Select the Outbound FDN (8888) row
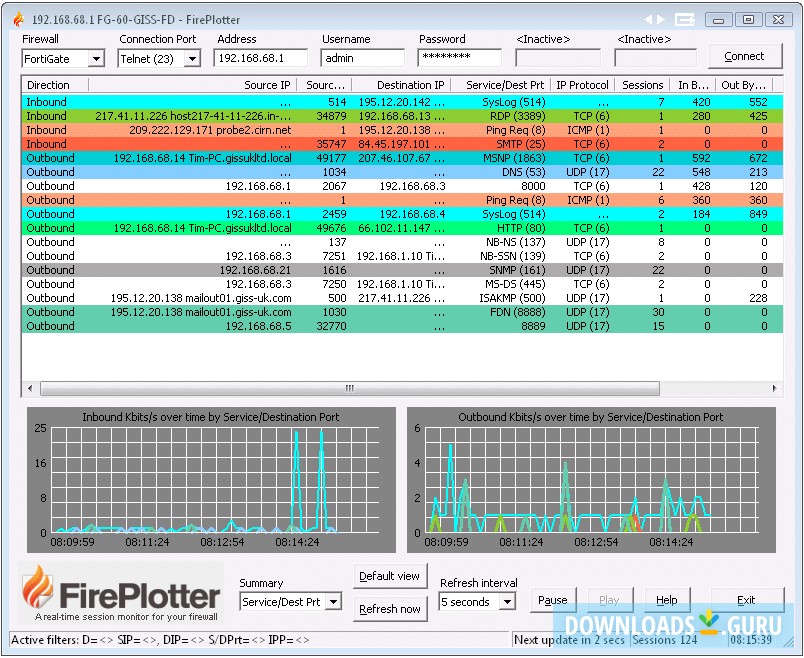Viewport: 804px width, 658px height. pyautogui.click(x=403, y=312)
